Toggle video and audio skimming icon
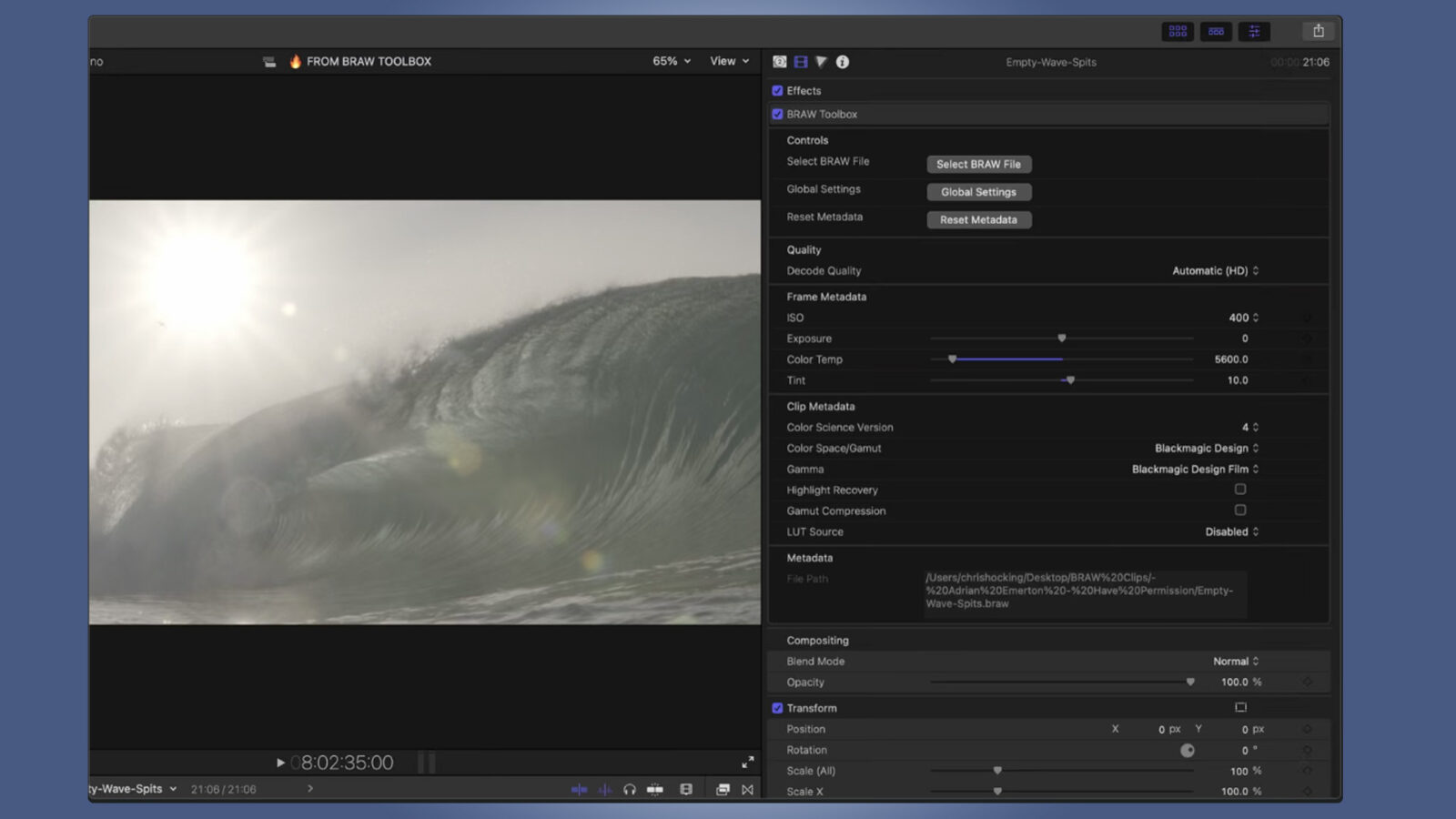The height and width of the screenshot is (819, 1456). (x=579, y=790)
